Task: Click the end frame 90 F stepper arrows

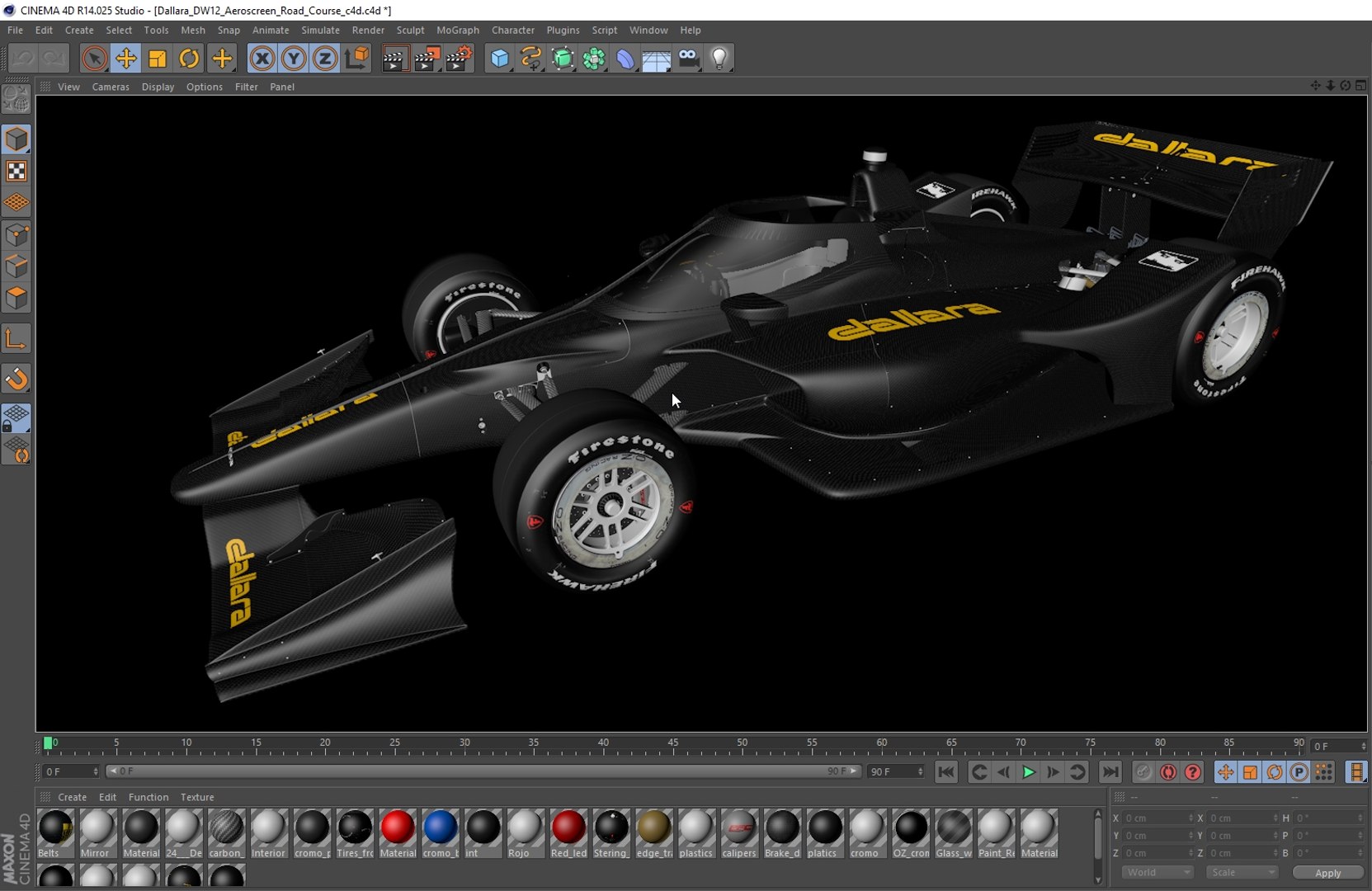Action: pyautogui.click(x=921, y=771)
